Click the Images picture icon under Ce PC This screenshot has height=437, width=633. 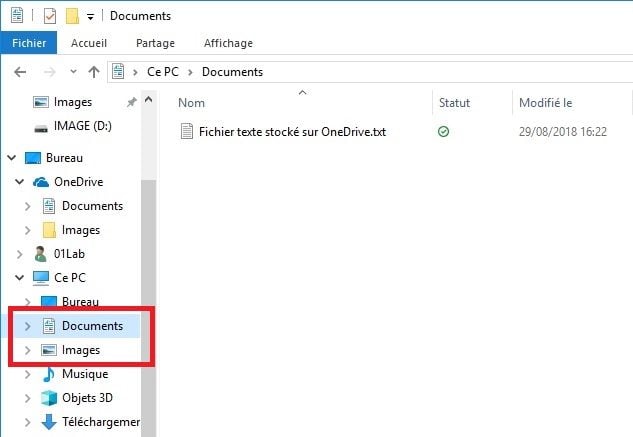49,350
